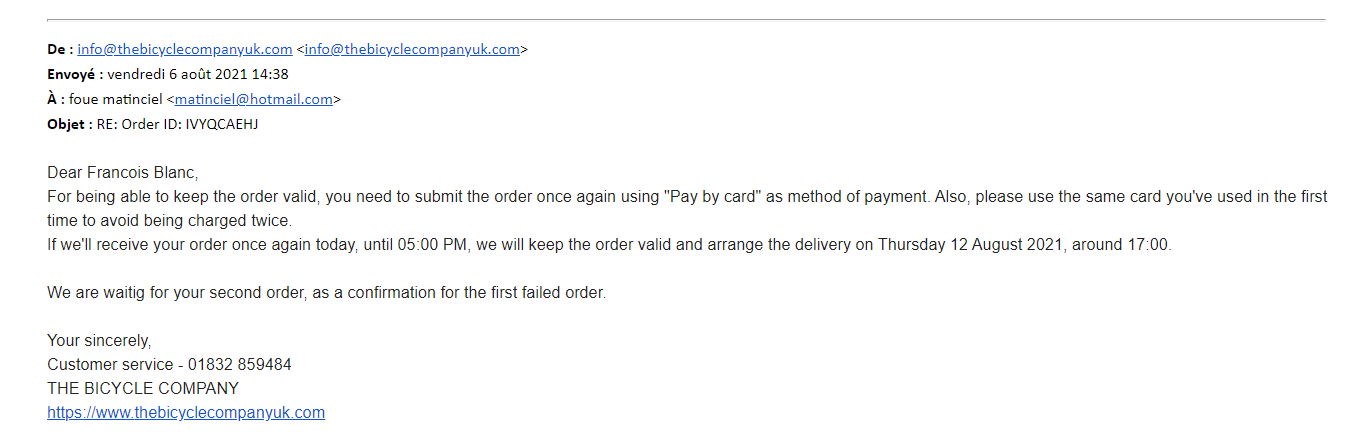Click the bold "Envoyé :" label
This screenshot has height=446, width=1351.
[75, 74]
